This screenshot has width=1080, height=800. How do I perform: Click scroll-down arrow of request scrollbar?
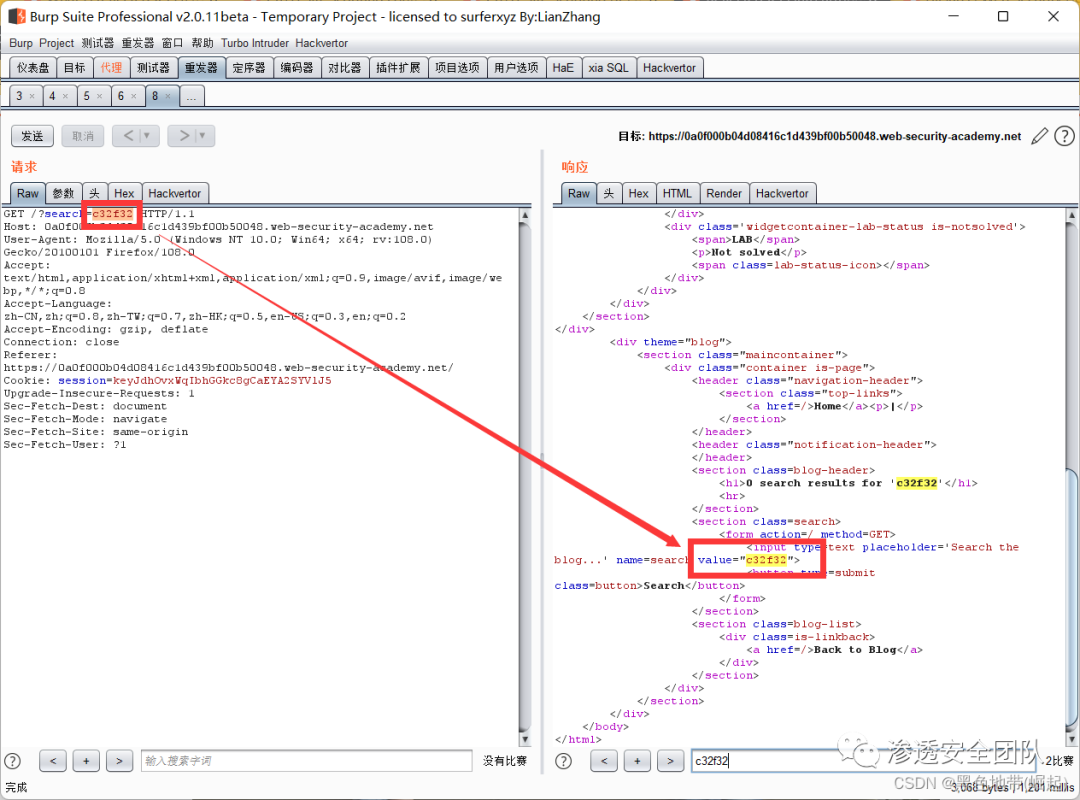pos(525,740)
